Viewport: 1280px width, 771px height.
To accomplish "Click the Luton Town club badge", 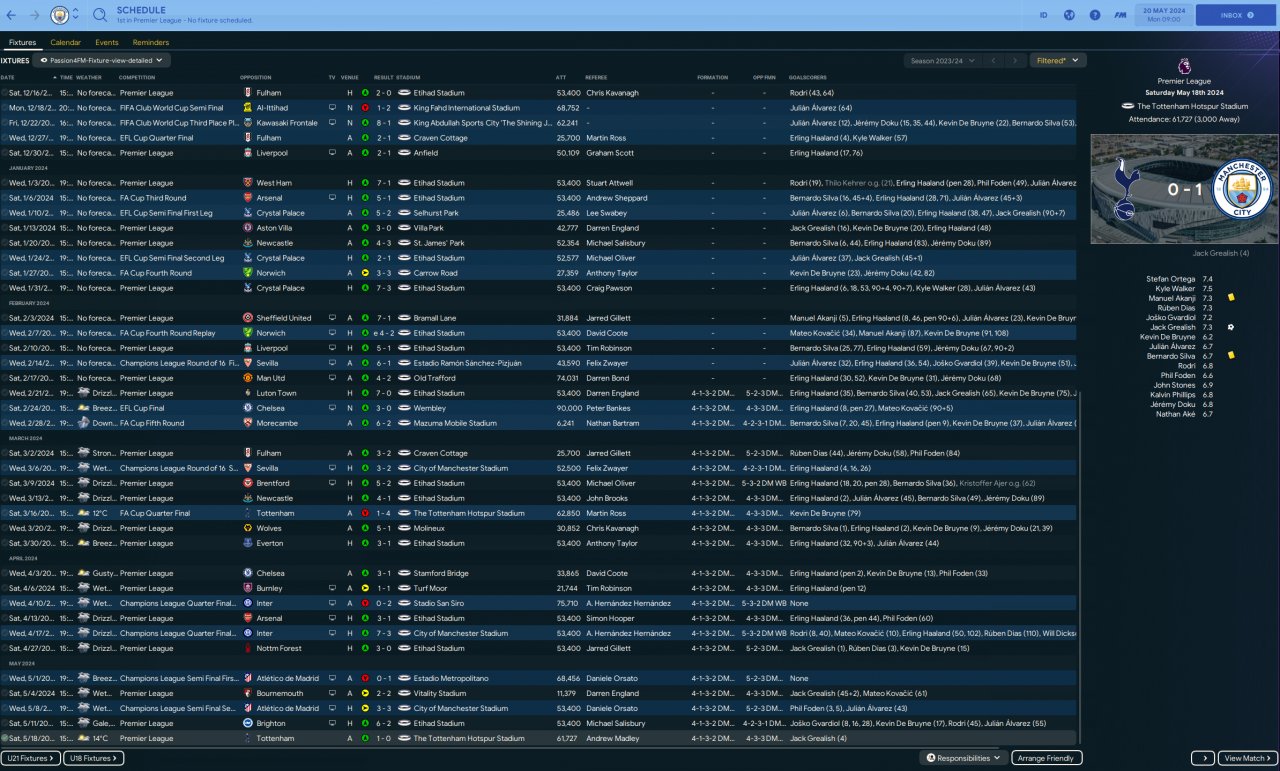I will pos(248,393).
